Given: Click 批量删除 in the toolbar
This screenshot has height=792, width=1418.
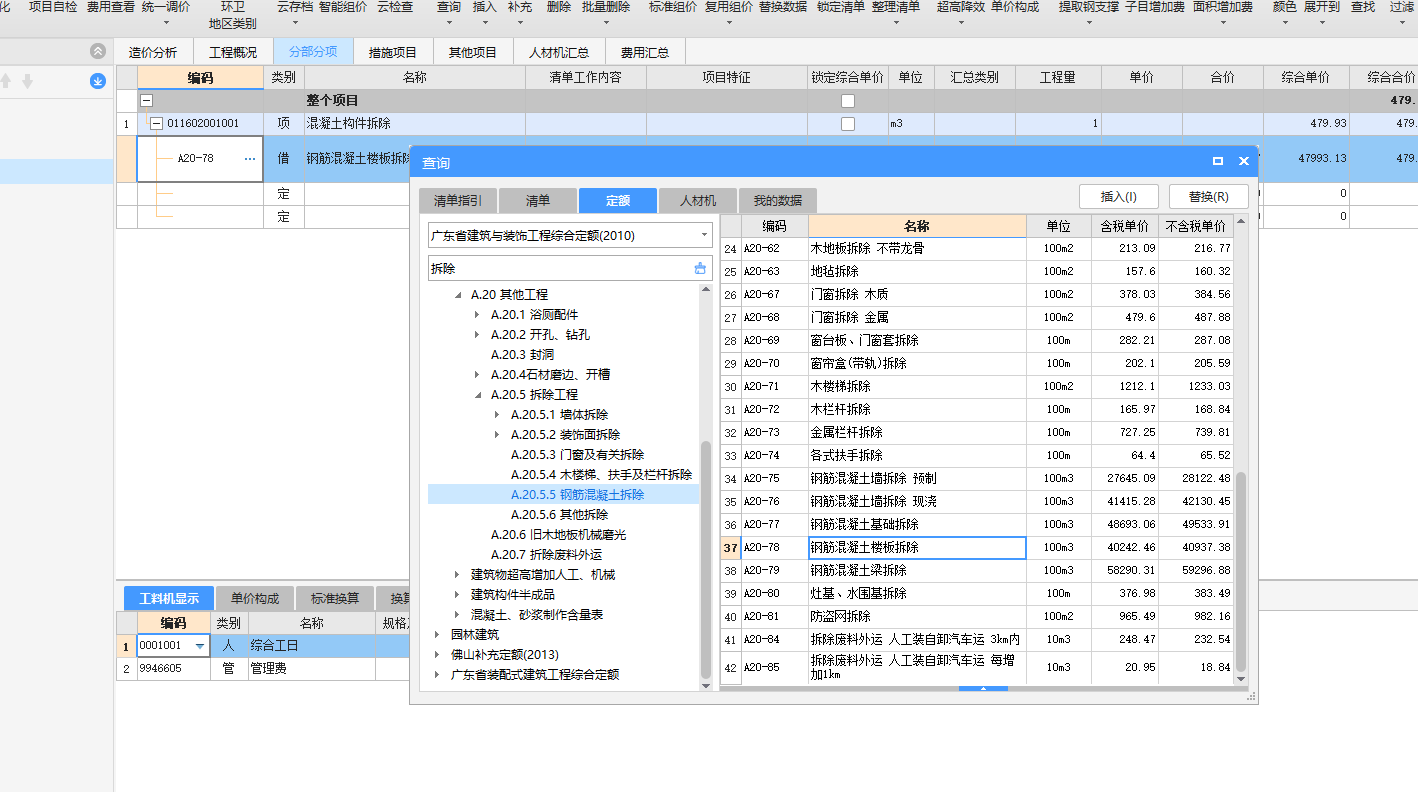Looking at the screenshot, I should click(606, 7).
